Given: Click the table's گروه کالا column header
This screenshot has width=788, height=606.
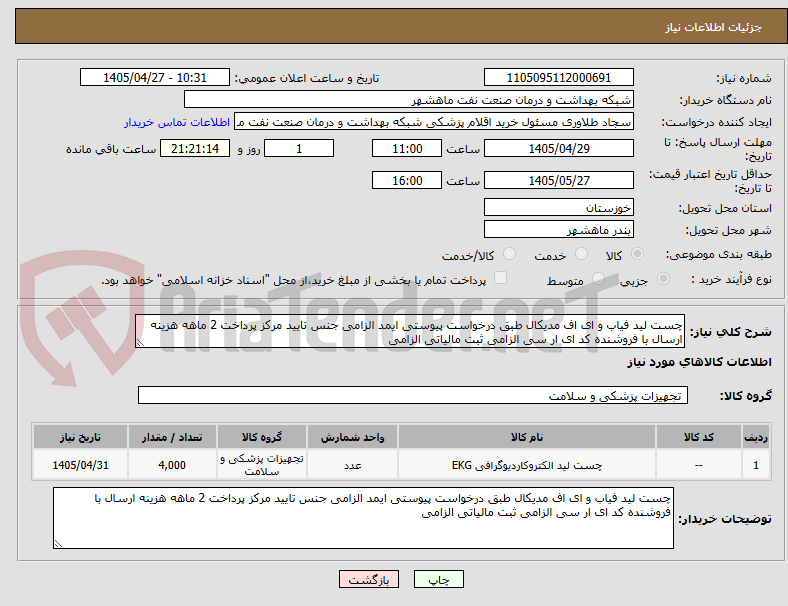Looking at the screenshot, I should [262, 437].
